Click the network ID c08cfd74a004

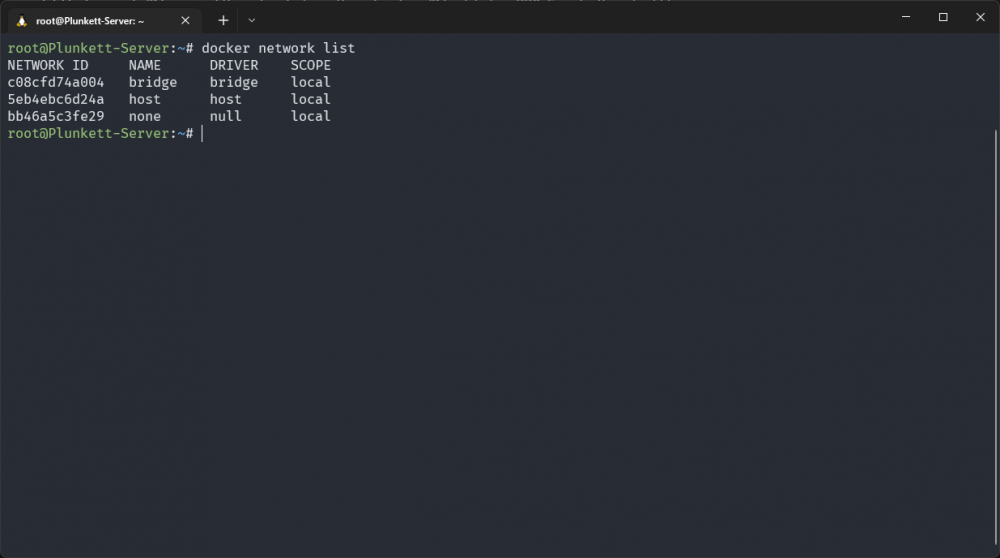pyautogui.click(x=55, y=82)
